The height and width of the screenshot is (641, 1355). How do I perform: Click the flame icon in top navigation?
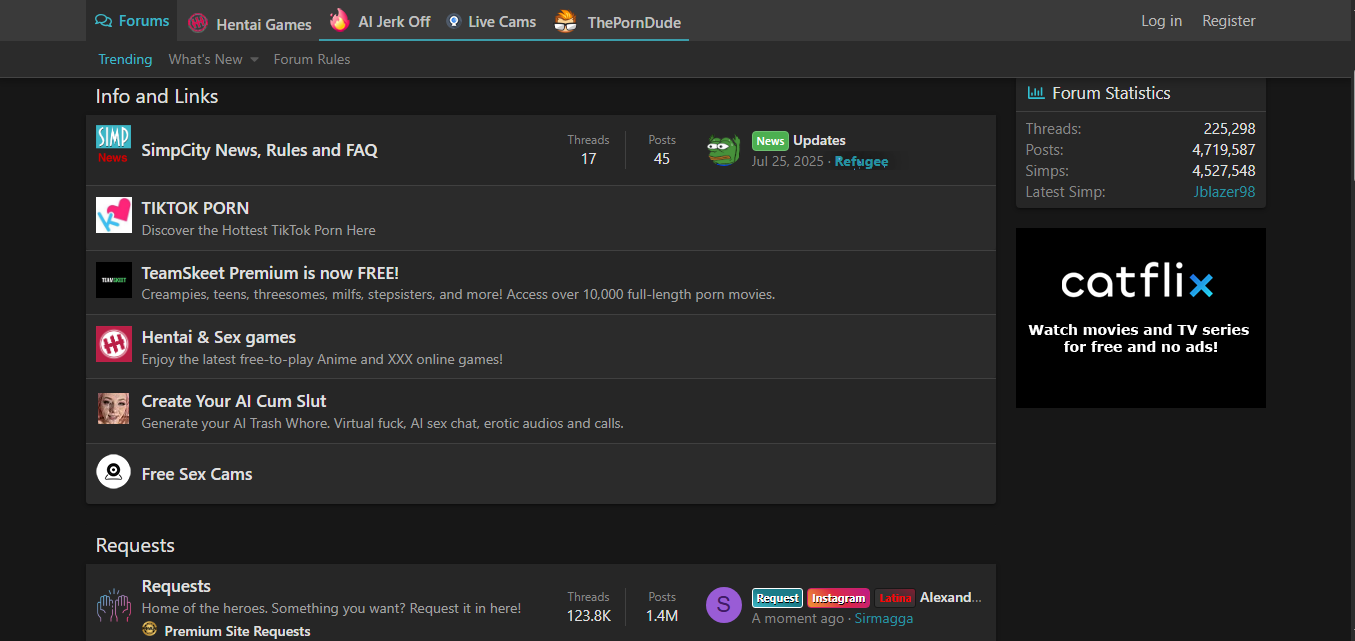point(340,20)
